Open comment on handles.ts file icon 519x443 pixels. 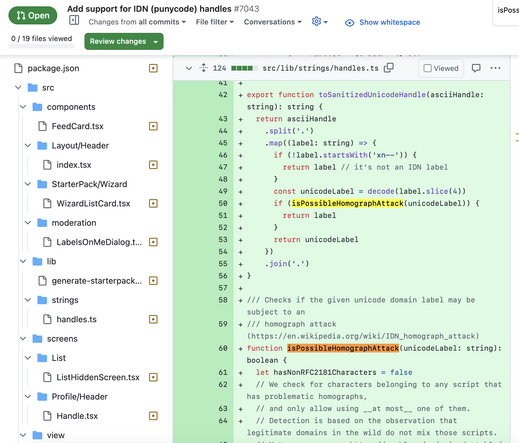(476, 68)
